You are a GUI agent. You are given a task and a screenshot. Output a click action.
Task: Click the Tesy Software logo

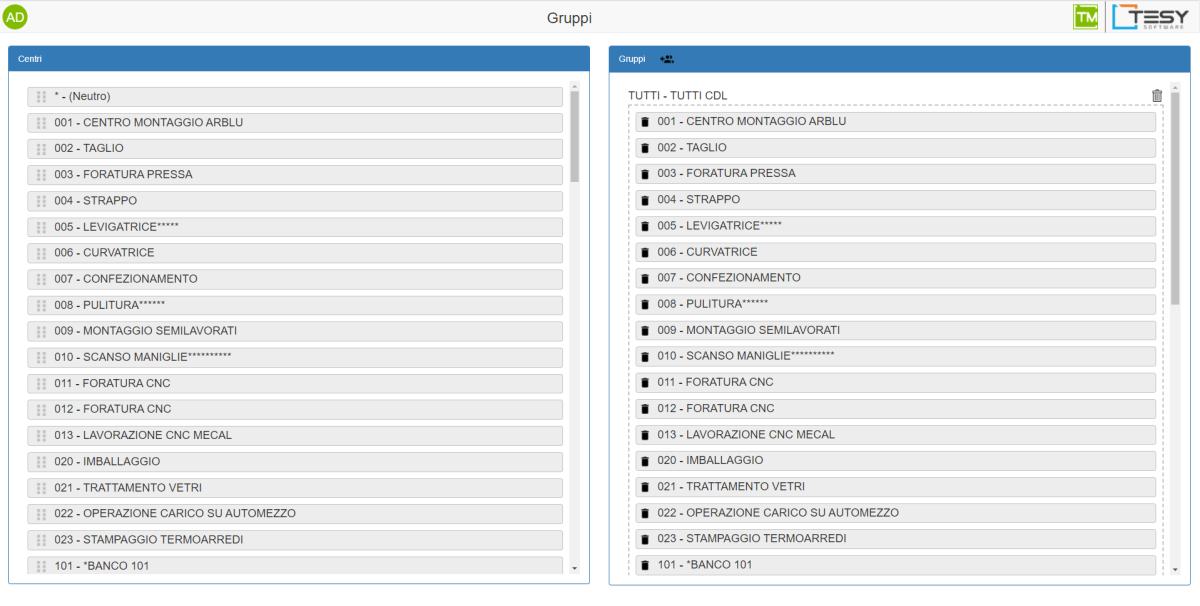pyautogui.click(x=1150, y=17)
